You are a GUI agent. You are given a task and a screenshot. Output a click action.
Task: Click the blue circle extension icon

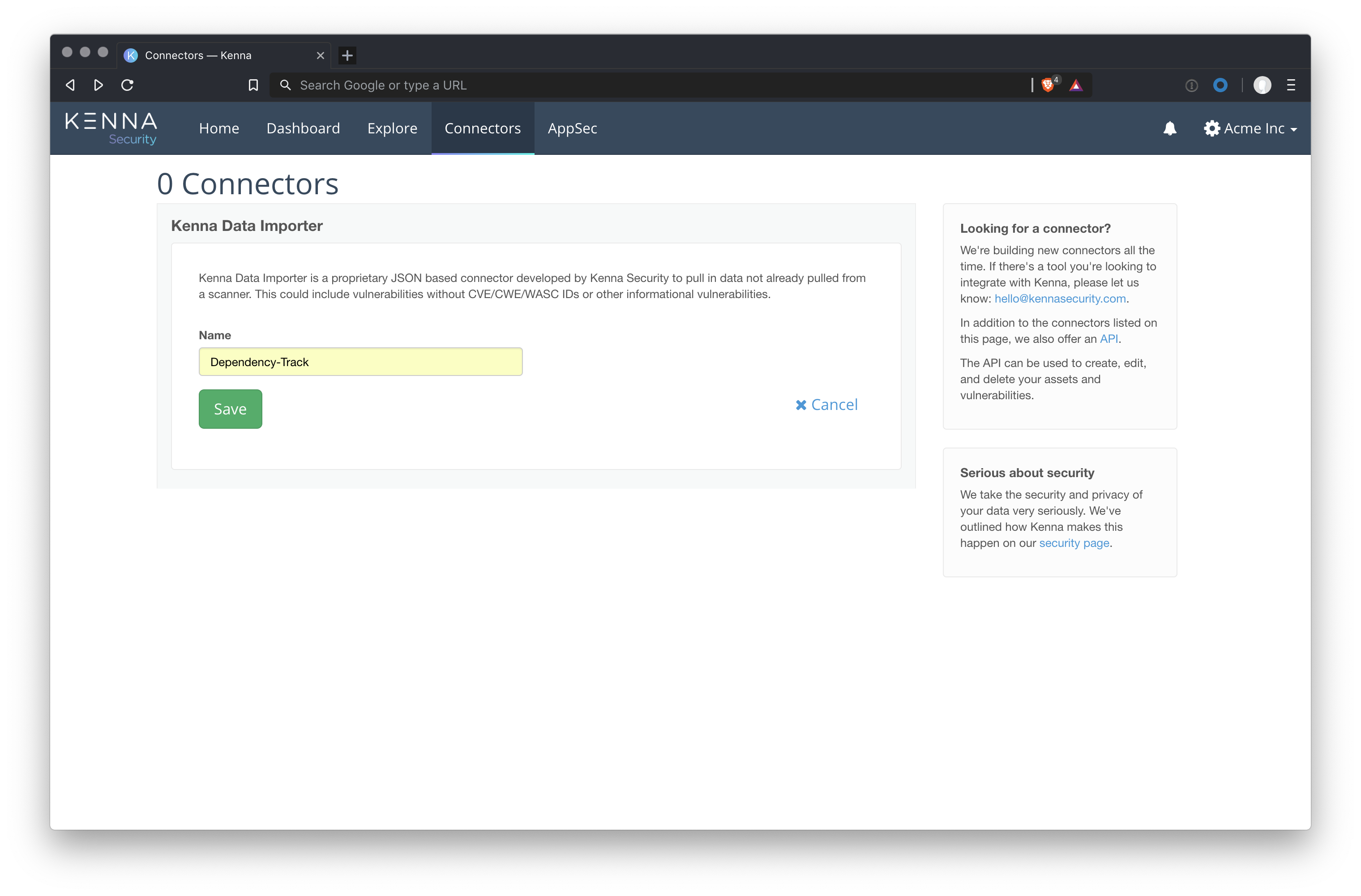point(1220,85)
